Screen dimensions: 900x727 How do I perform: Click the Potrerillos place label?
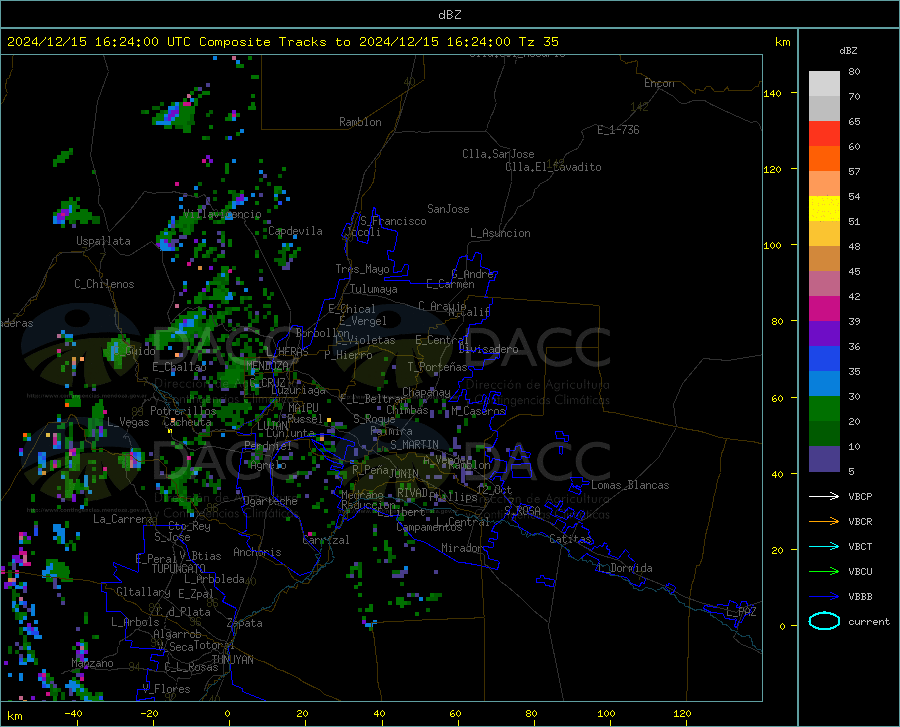[x=183, y=411]
